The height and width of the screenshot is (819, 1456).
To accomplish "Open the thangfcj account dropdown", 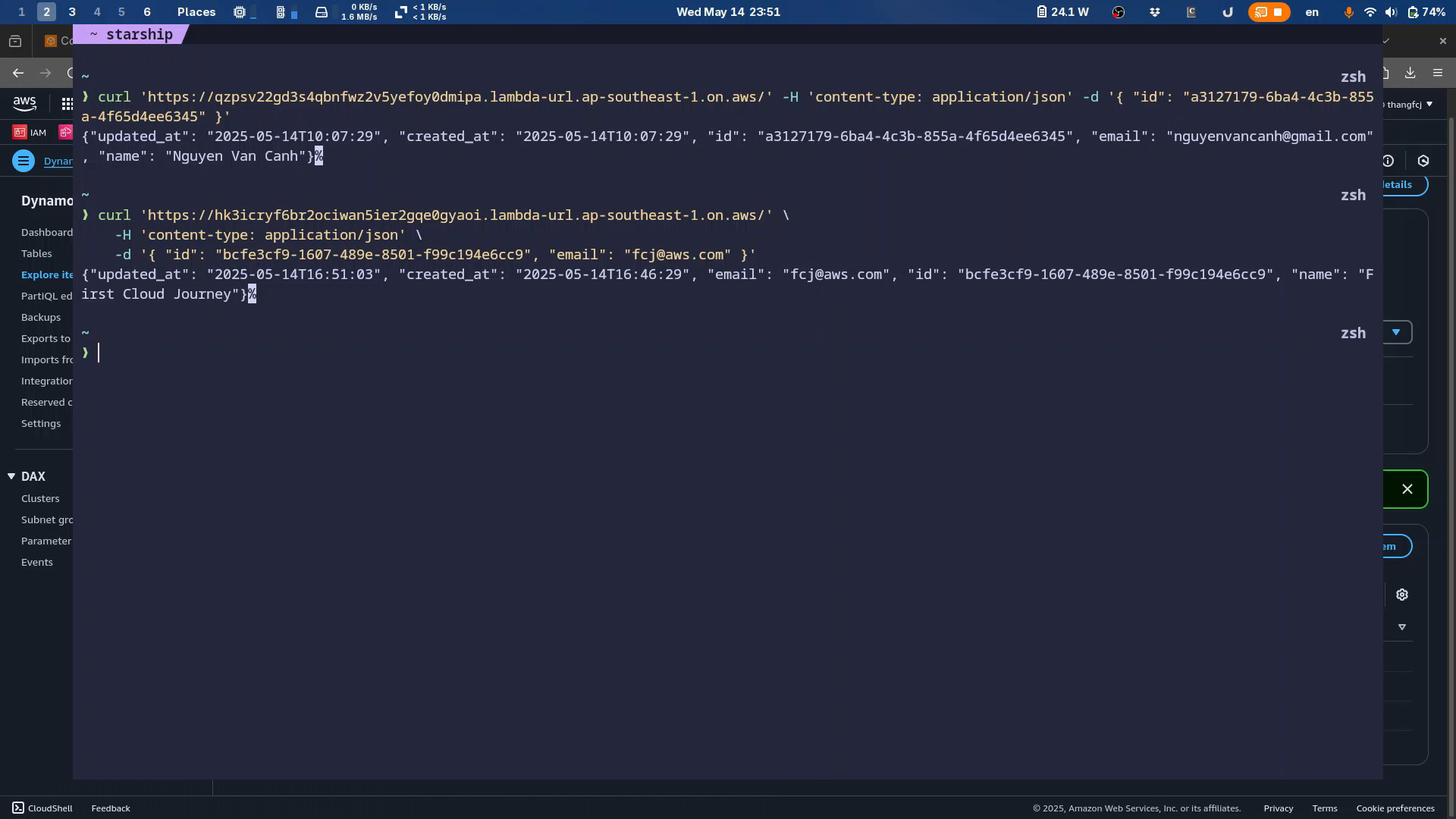I will (1409, 105).
